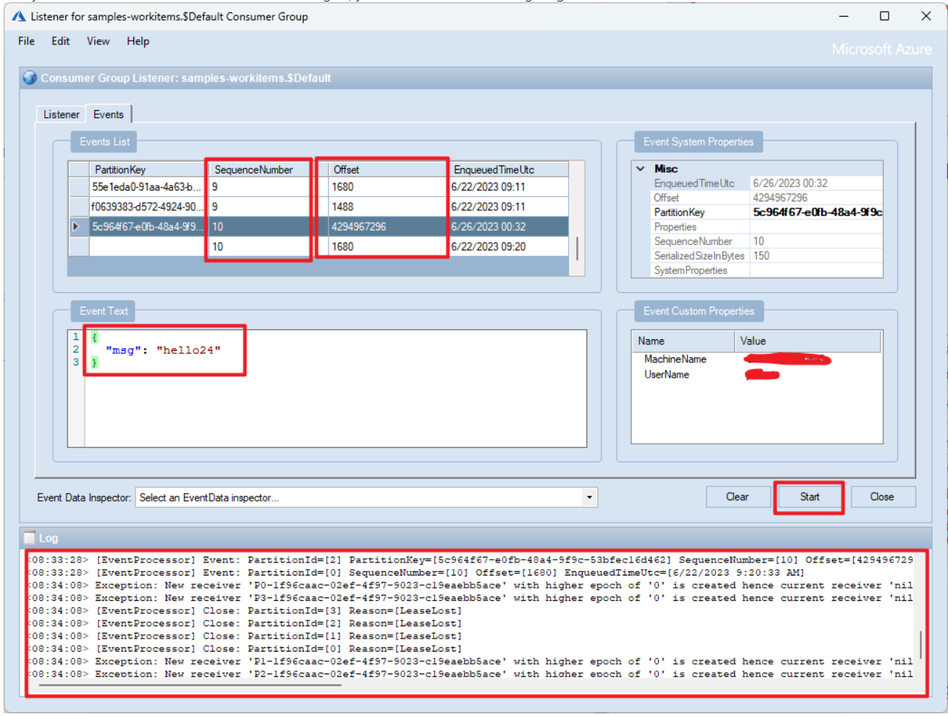Viewport: 948px width, 717px height.
Task: Maximize the Listener window
Action: click(885, 16)
